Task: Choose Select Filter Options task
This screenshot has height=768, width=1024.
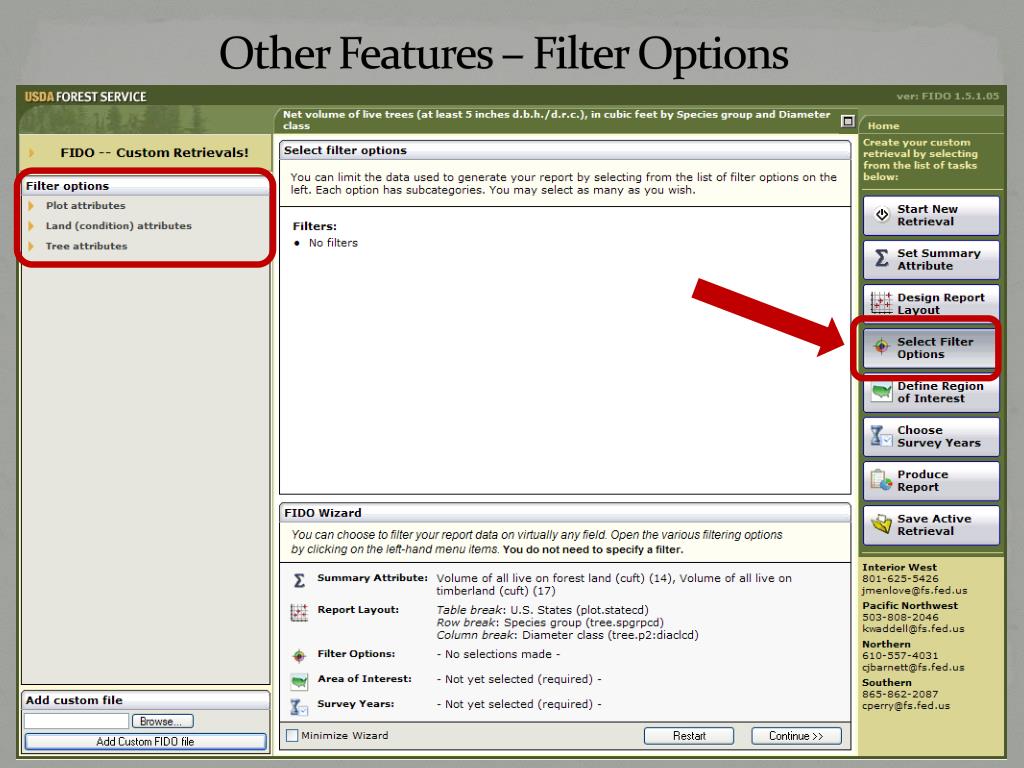Action: (929, 347)
